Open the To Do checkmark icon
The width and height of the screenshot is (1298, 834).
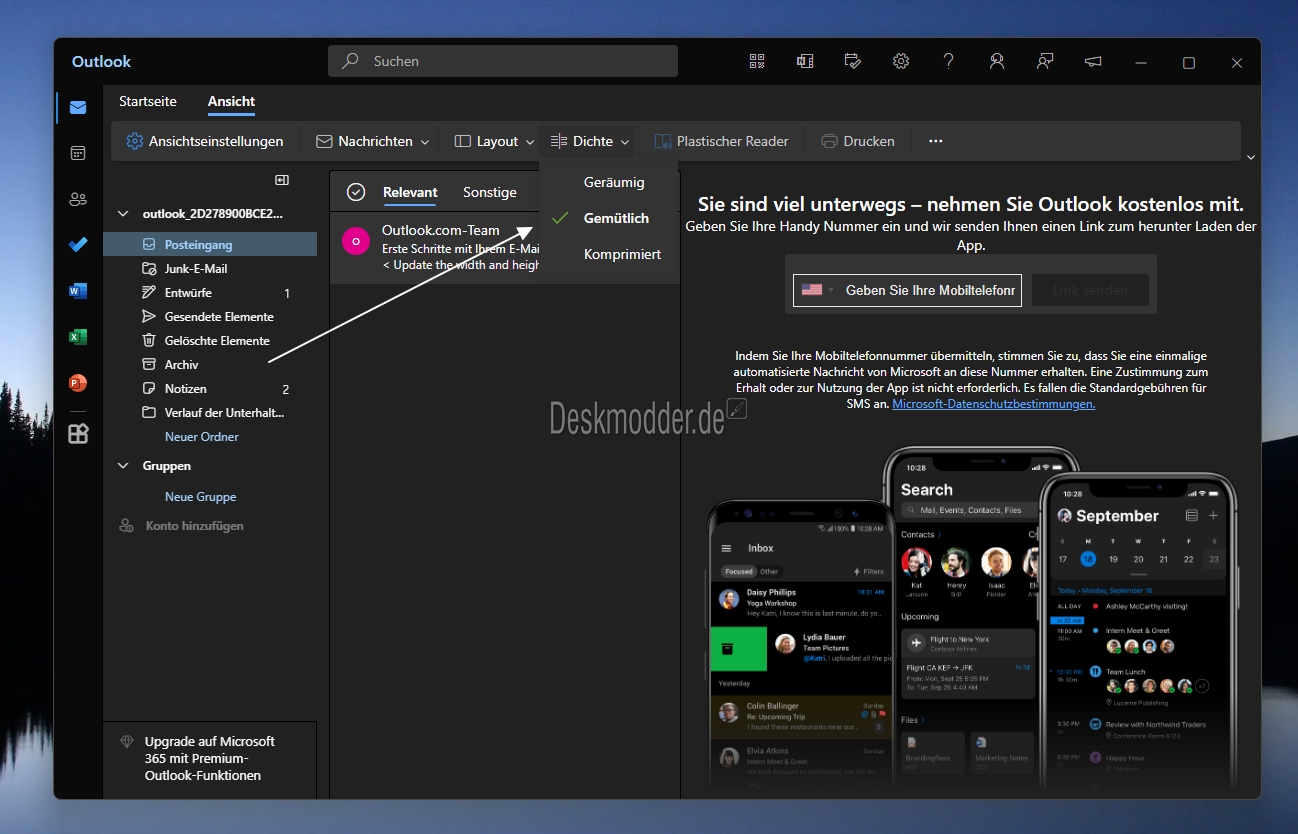click(x=78, y=245)
